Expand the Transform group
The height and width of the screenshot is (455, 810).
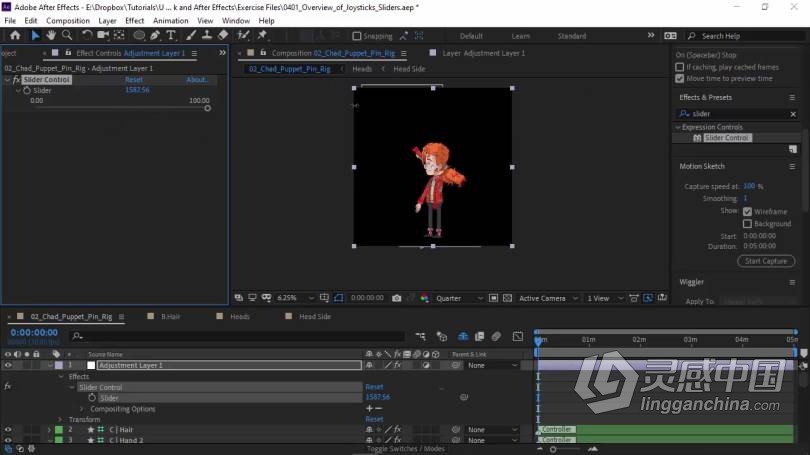[x=60, y=419]
